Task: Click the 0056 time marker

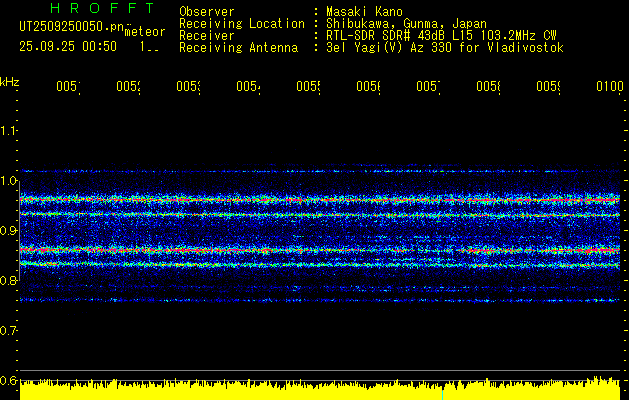Action: tap(368, 87)
